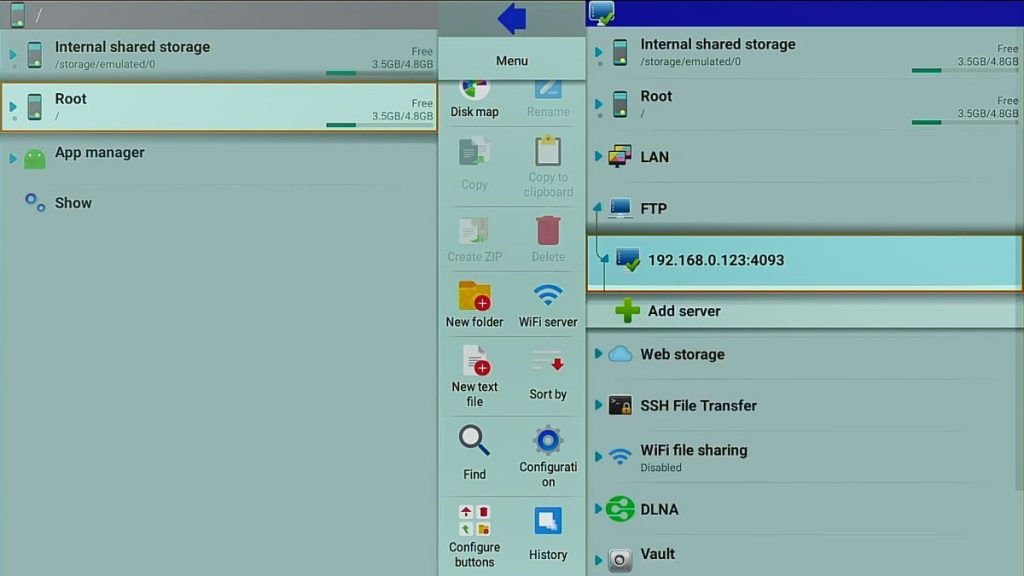Click the DLNA green icon
The image size is (1024, 576).
pos(620,509)
